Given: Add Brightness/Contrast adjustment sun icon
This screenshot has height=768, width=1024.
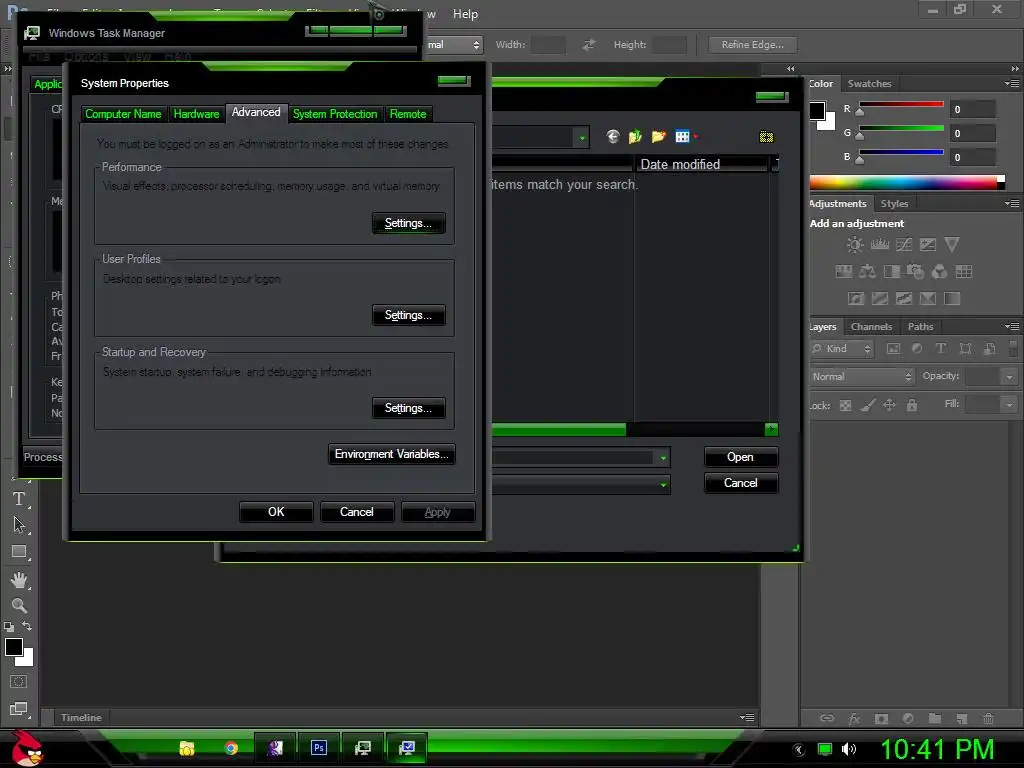Looking at the screenshot, I should [855, 245].
